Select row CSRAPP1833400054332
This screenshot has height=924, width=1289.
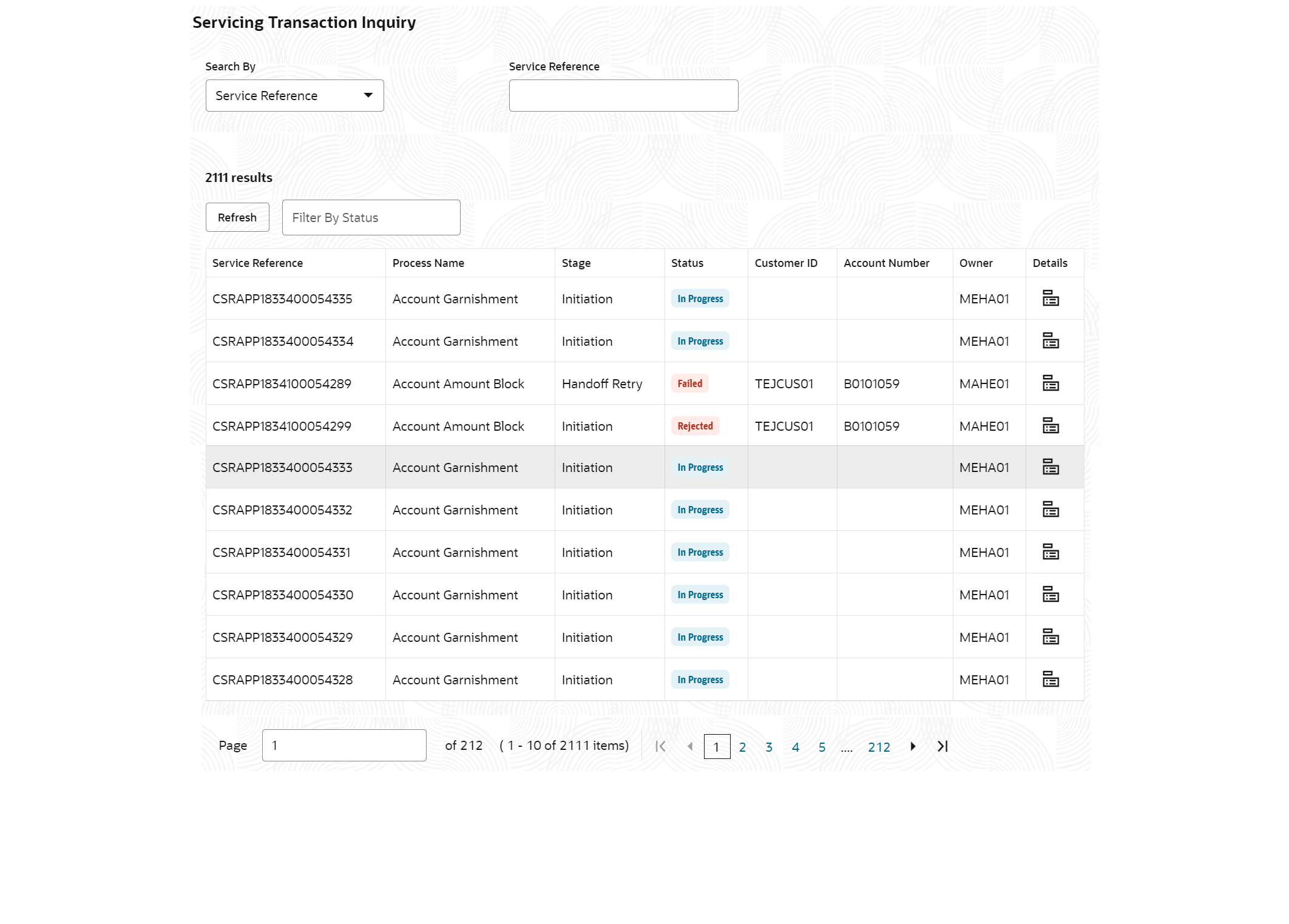[x=282, y=510]
